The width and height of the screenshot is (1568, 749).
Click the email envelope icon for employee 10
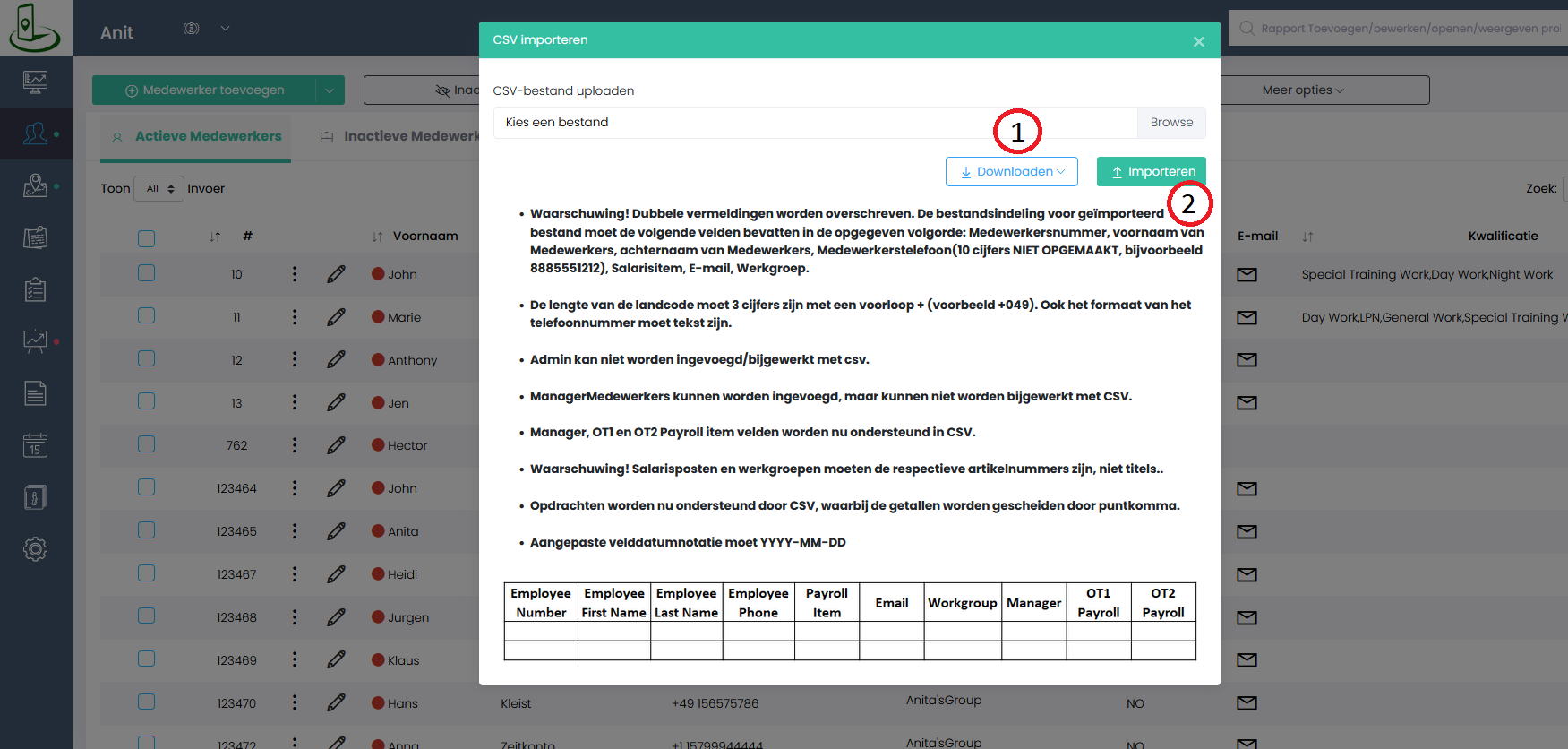1247,274
